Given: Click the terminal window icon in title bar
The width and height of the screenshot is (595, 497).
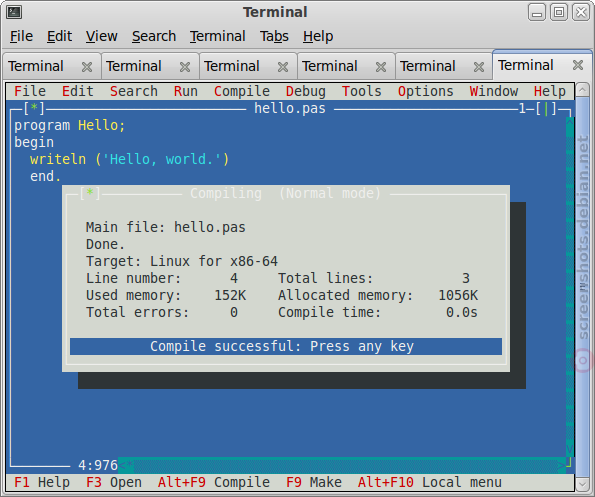Looking at the screenshot, I should pos(14,12).
